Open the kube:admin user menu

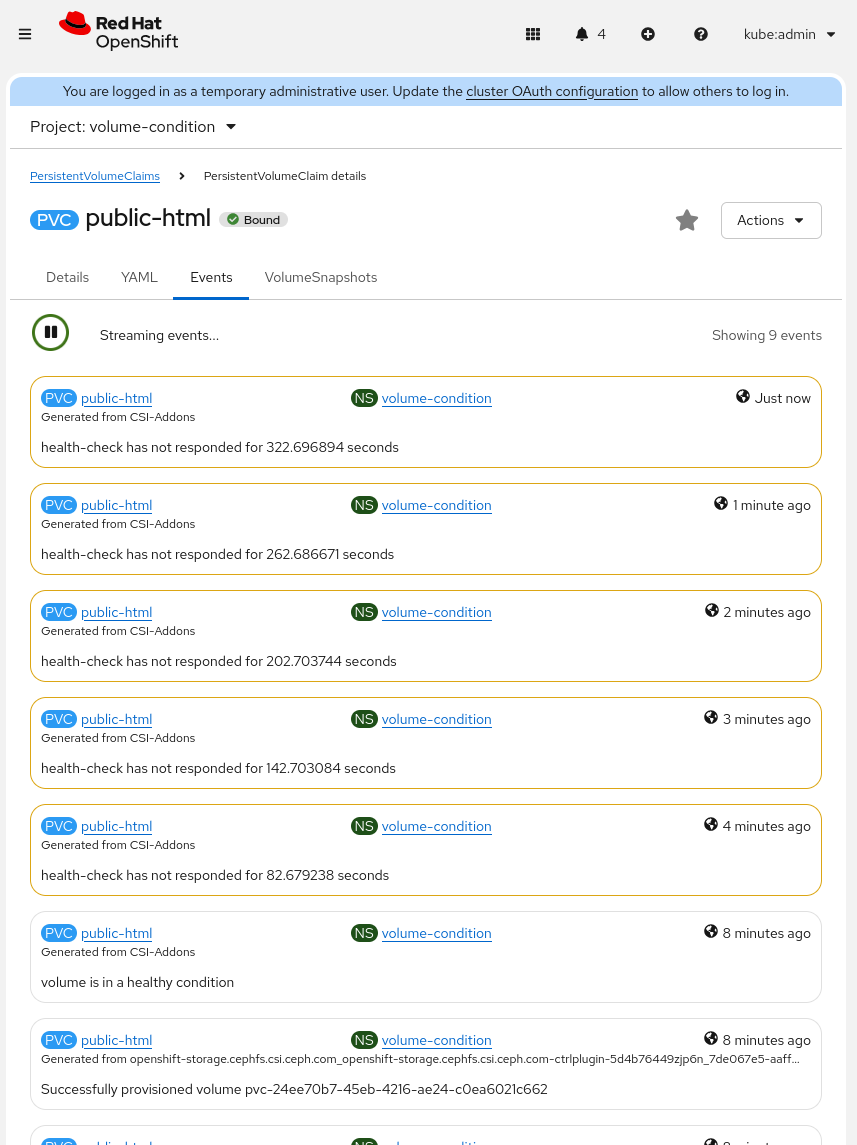[789, 34]
